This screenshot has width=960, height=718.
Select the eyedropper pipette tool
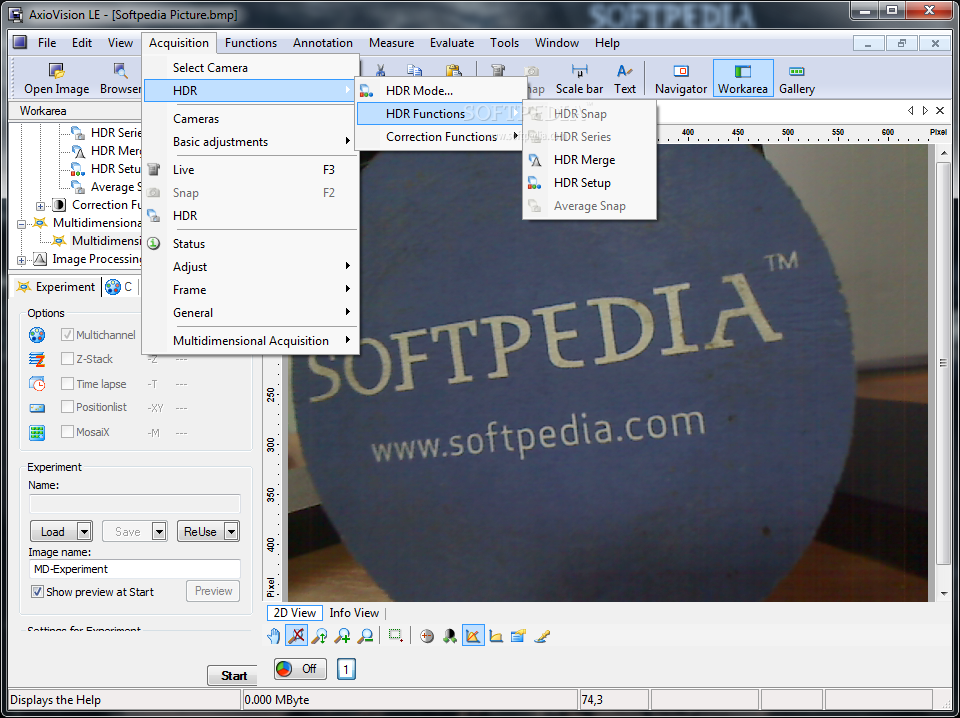tap(542, 636)
